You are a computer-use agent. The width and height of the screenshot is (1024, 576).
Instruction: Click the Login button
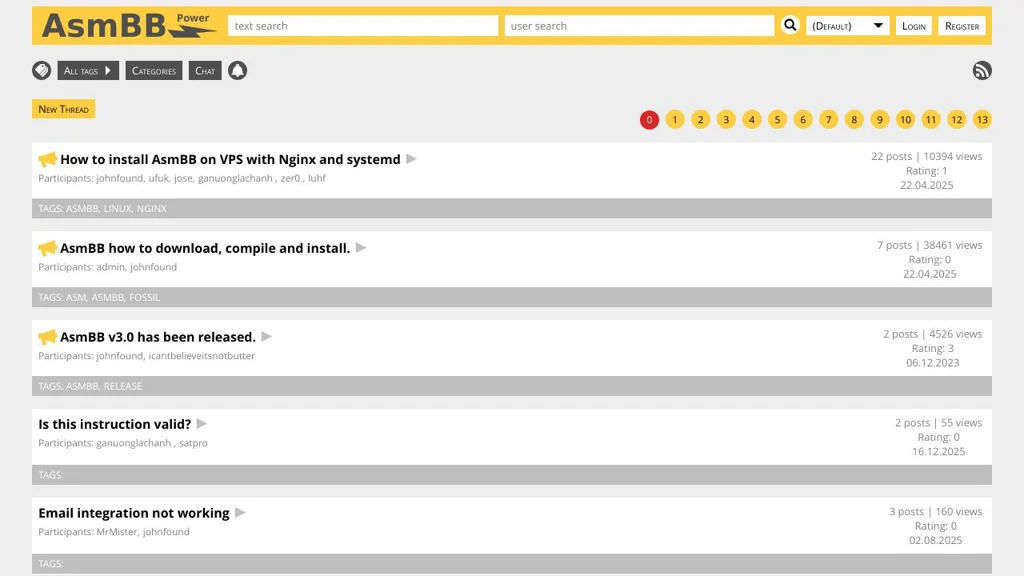click(914, 26)
